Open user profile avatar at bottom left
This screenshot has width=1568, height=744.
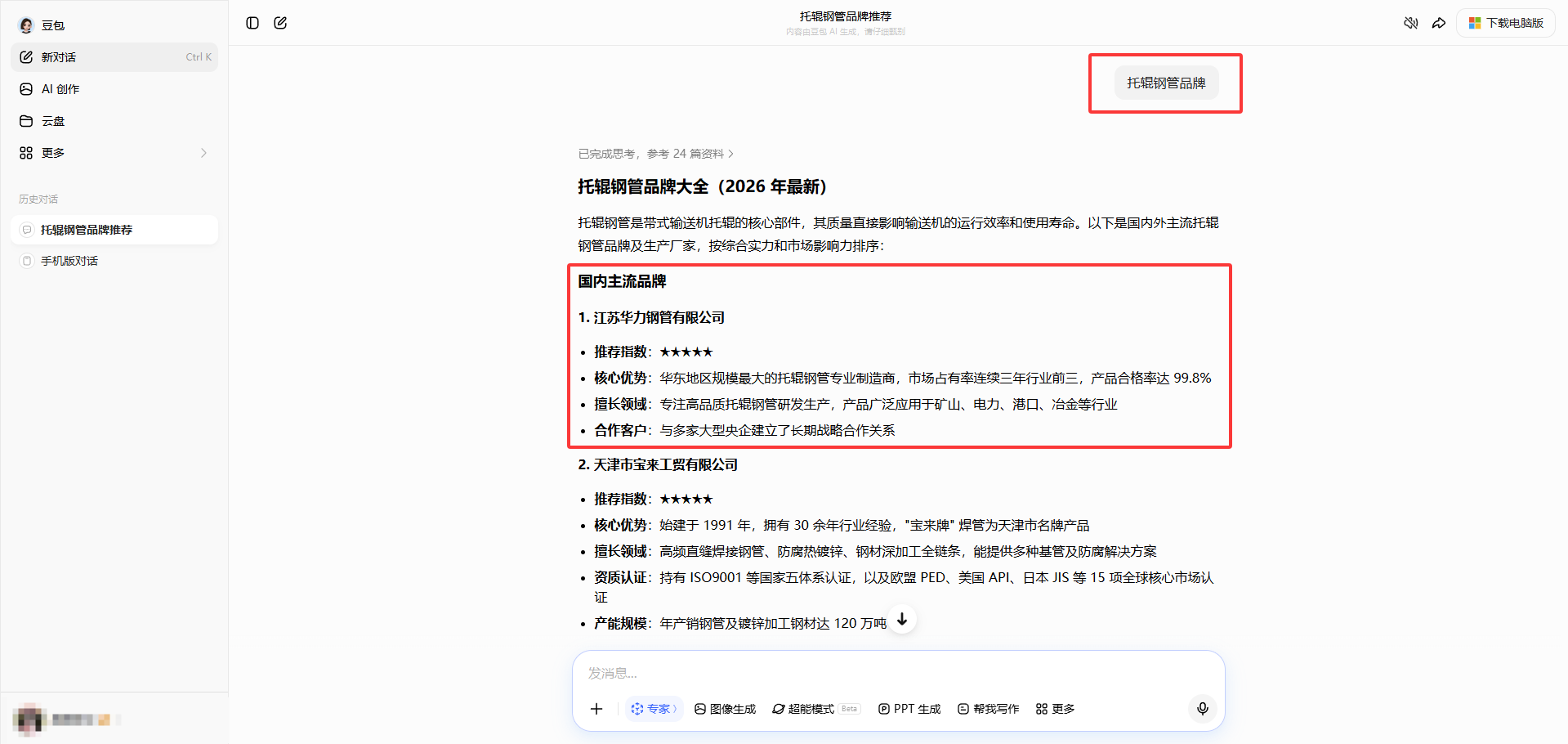[x=29, y=719]
